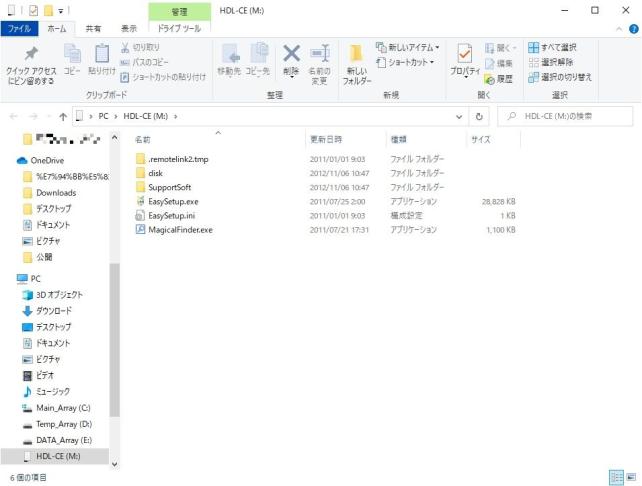Open the Easy access shortcut dropdown
The image size is (642, 486).
pos(405,62)
